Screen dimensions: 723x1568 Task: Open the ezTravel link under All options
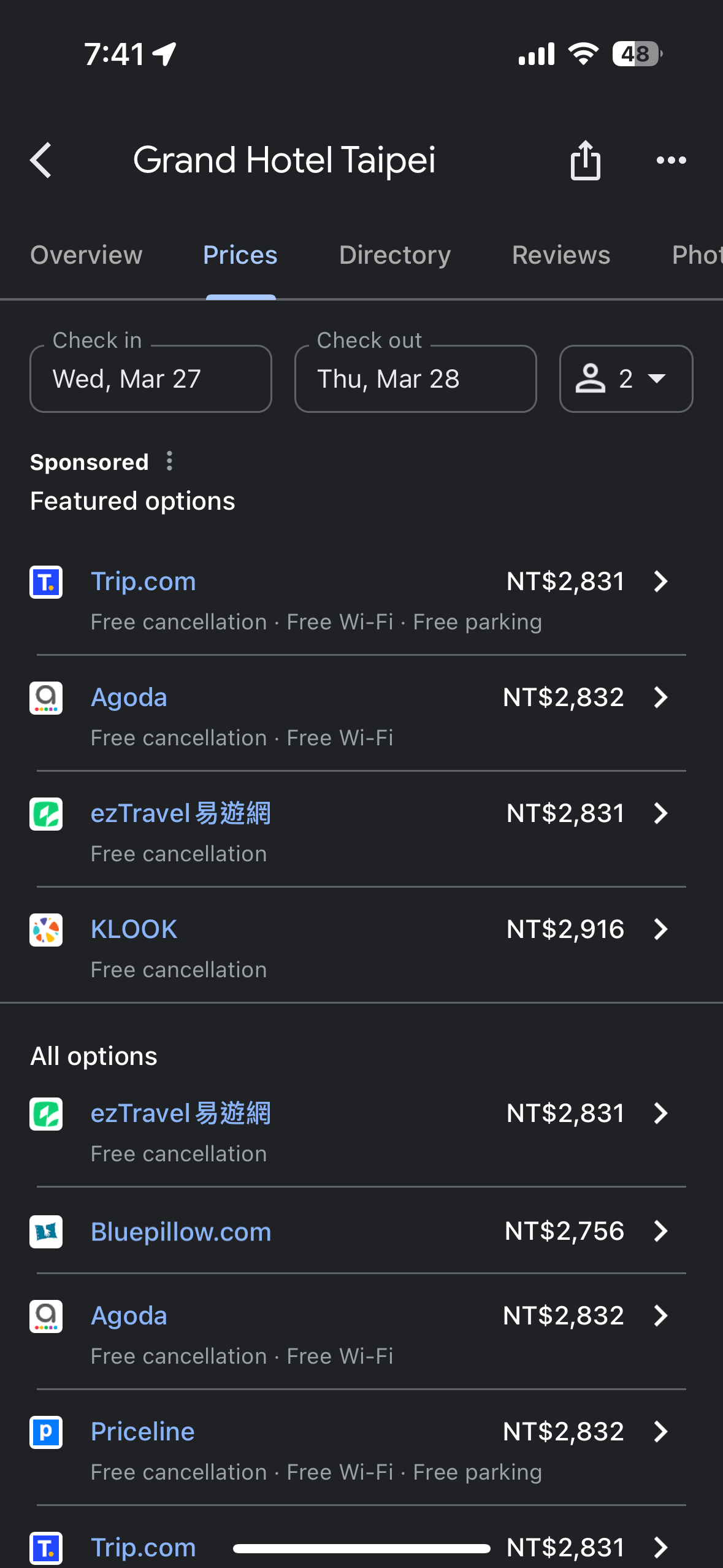[181, 1113]
